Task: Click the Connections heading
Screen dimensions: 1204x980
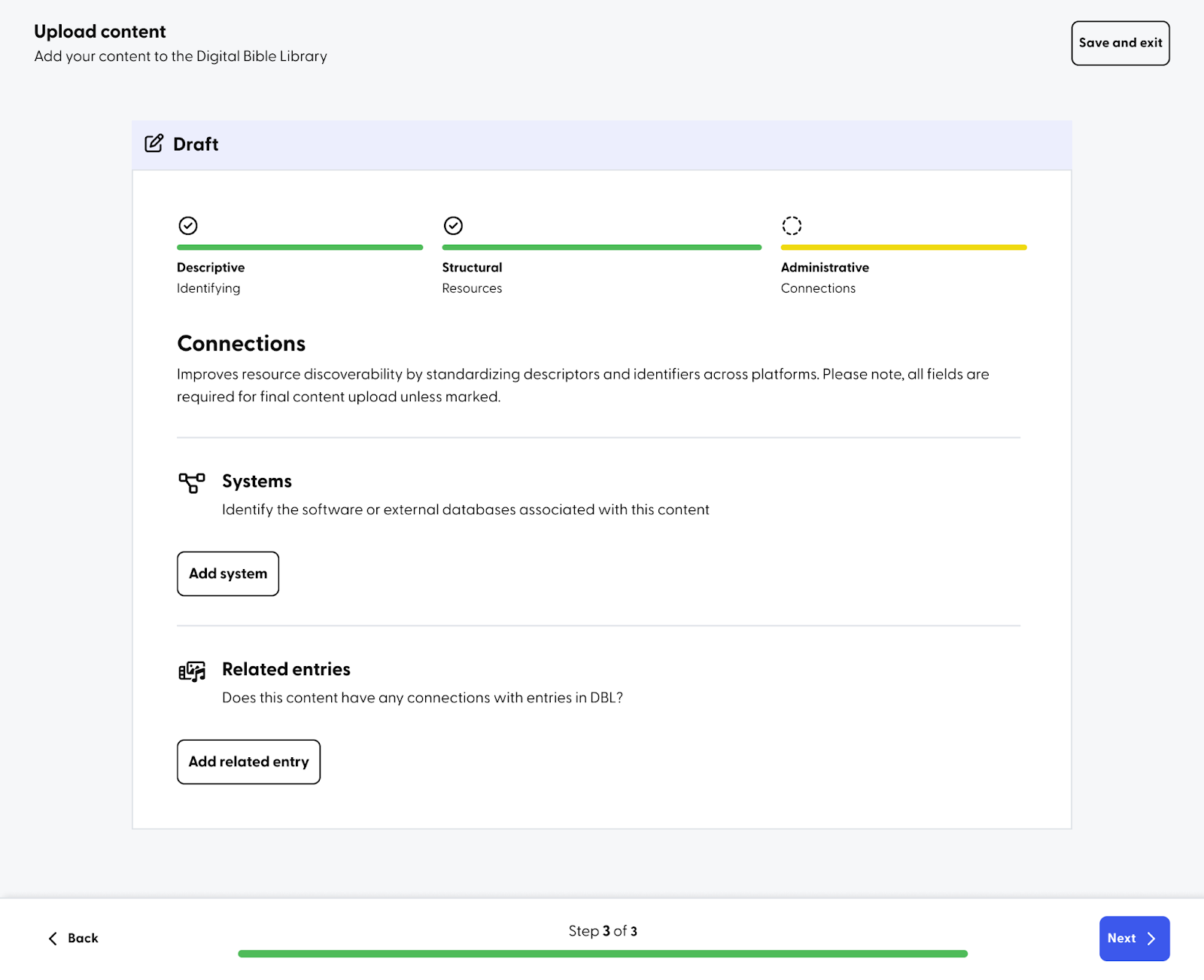Action: coord(241,343)
